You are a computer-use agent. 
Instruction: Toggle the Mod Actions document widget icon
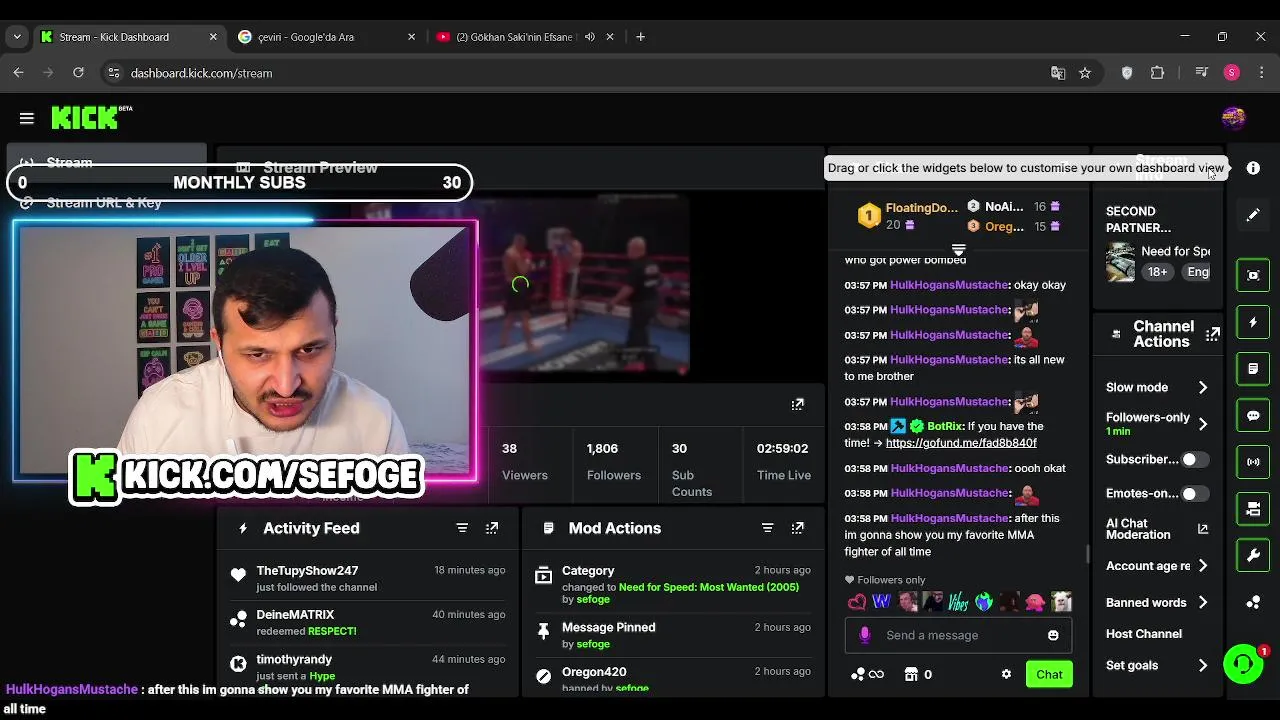(1253, 369)
